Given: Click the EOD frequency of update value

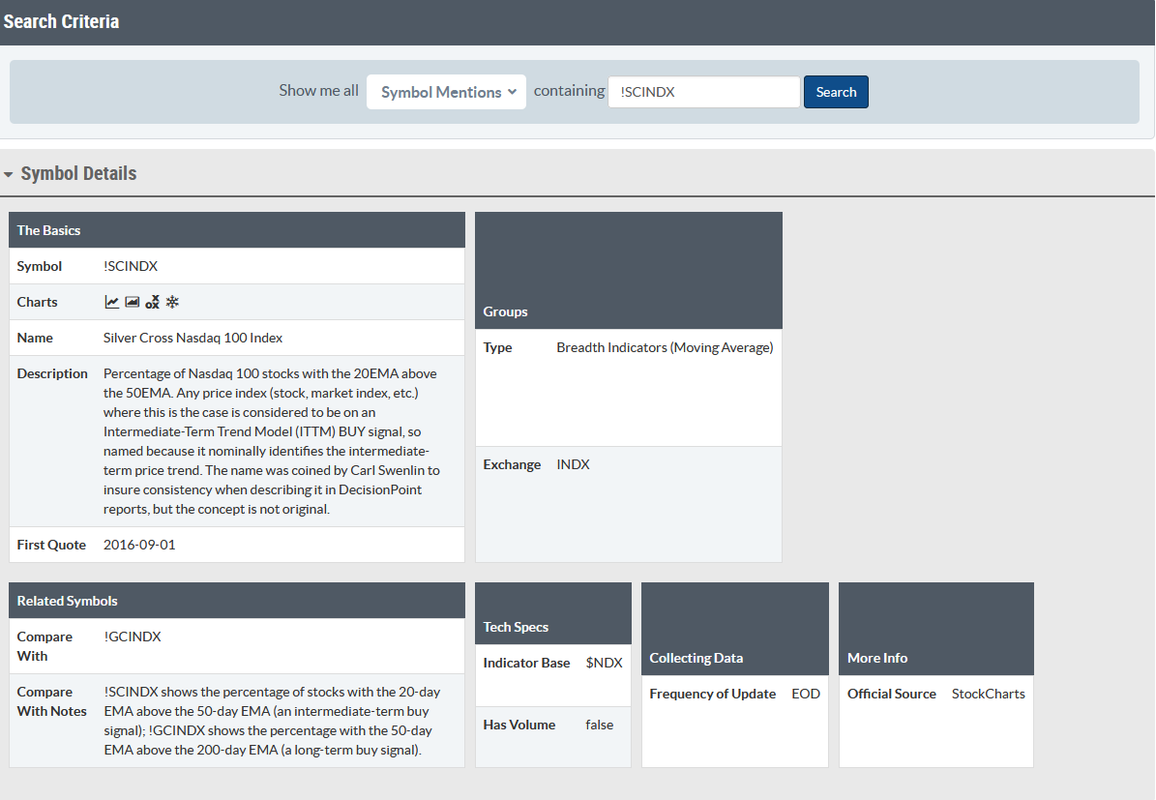Looking at the screenshot, I should tap(806, 694).
